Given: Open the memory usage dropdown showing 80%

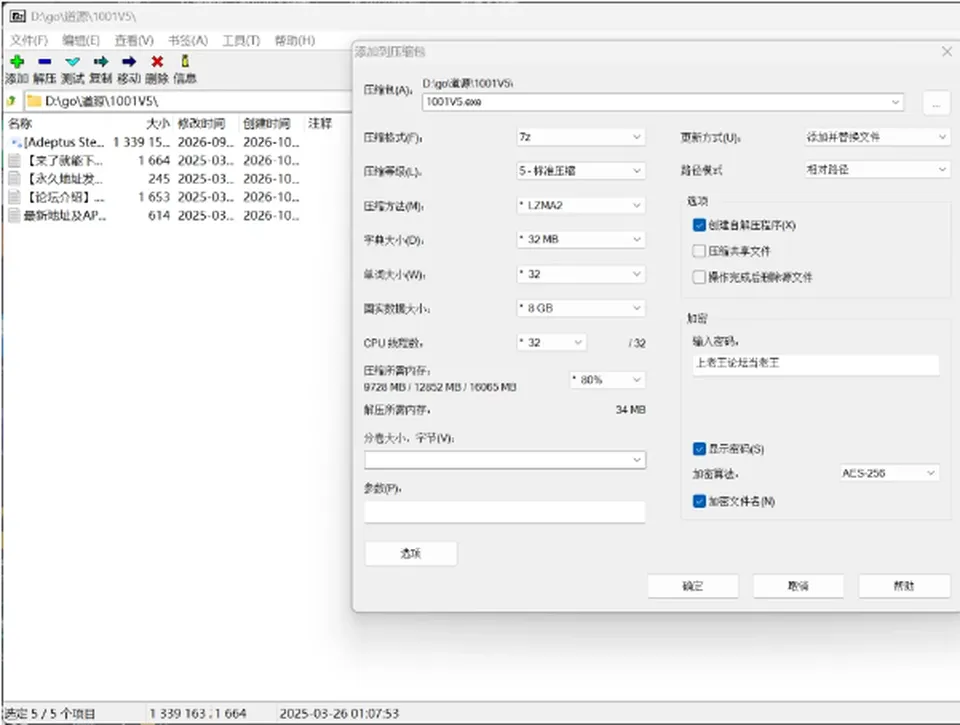Looking at the screenshot, I should pos(607,380).
